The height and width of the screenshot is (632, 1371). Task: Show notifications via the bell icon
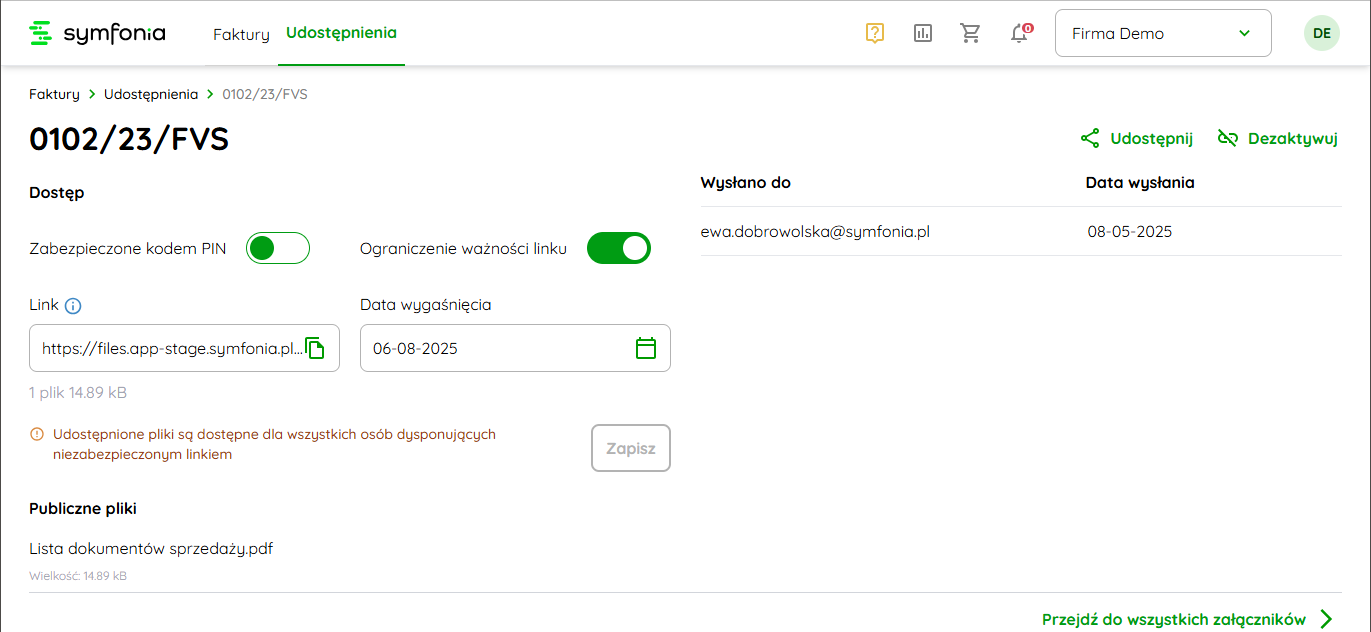(1019, 33)
